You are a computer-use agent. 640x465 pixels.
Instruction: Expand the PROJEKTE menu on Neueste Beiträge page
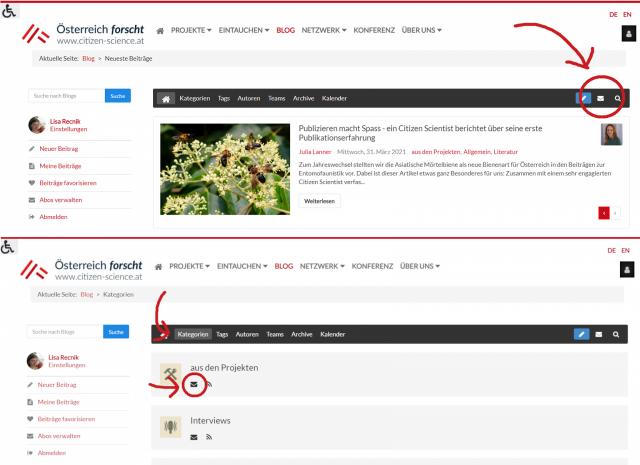pos(191,31)
